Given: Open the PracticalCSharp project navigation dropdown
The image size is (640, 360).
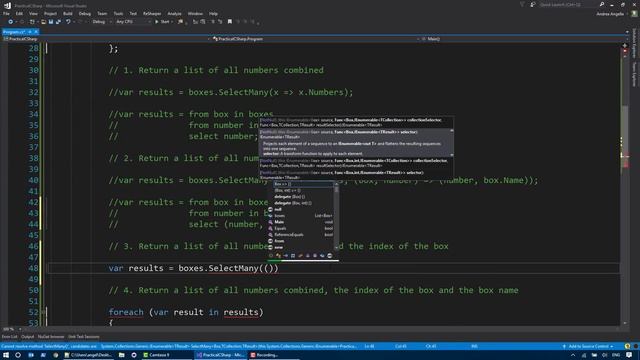Looking at the screenshot, I should click(x=107, y=39).
